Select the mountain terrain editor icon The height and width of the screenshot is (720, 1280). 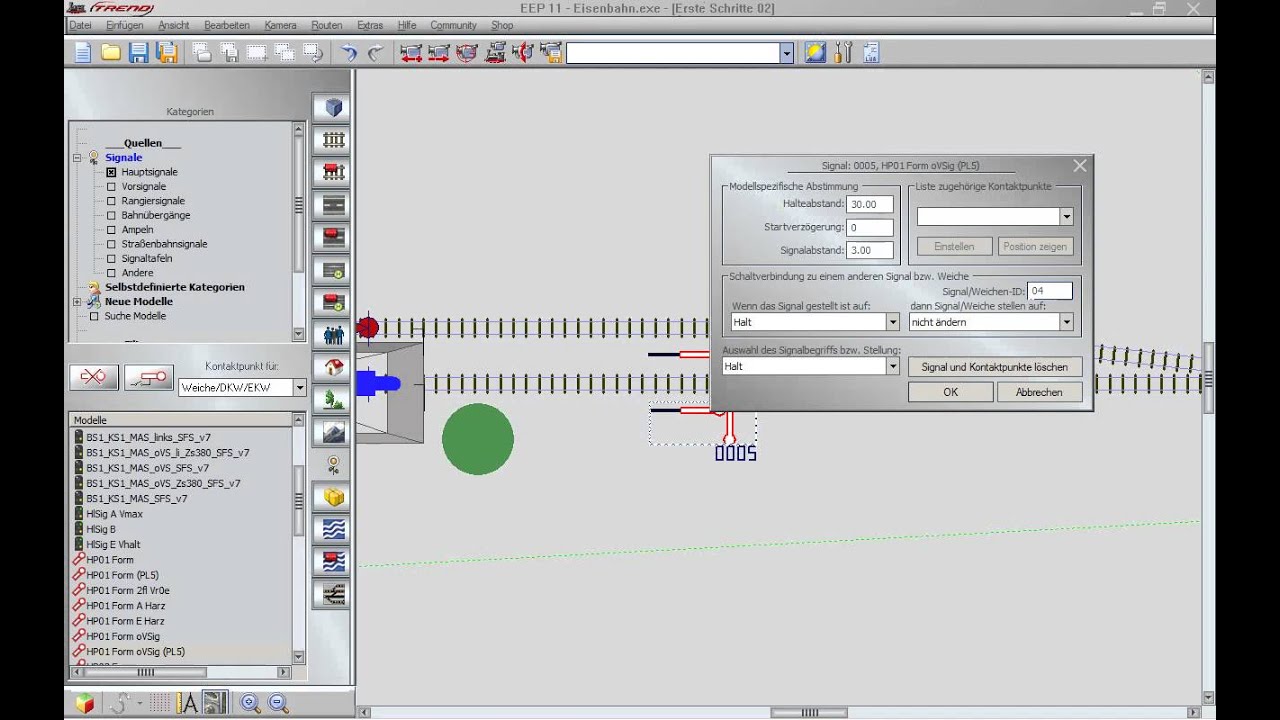333,431
